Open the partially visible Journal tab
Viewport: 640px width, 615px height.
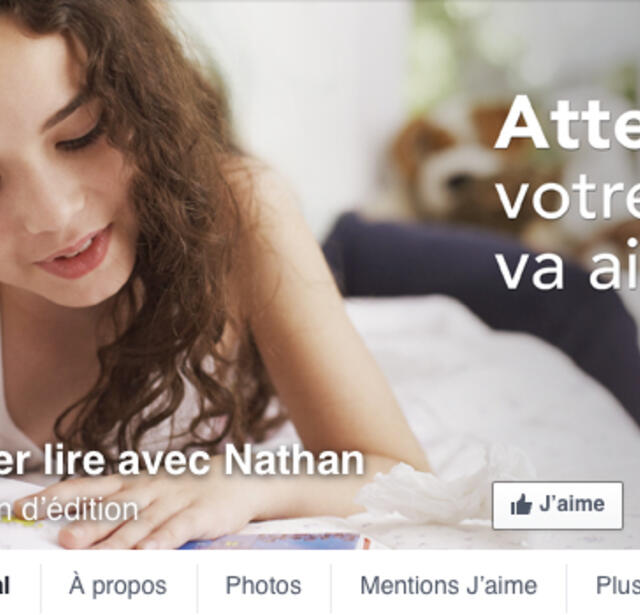tap(5, 586)
